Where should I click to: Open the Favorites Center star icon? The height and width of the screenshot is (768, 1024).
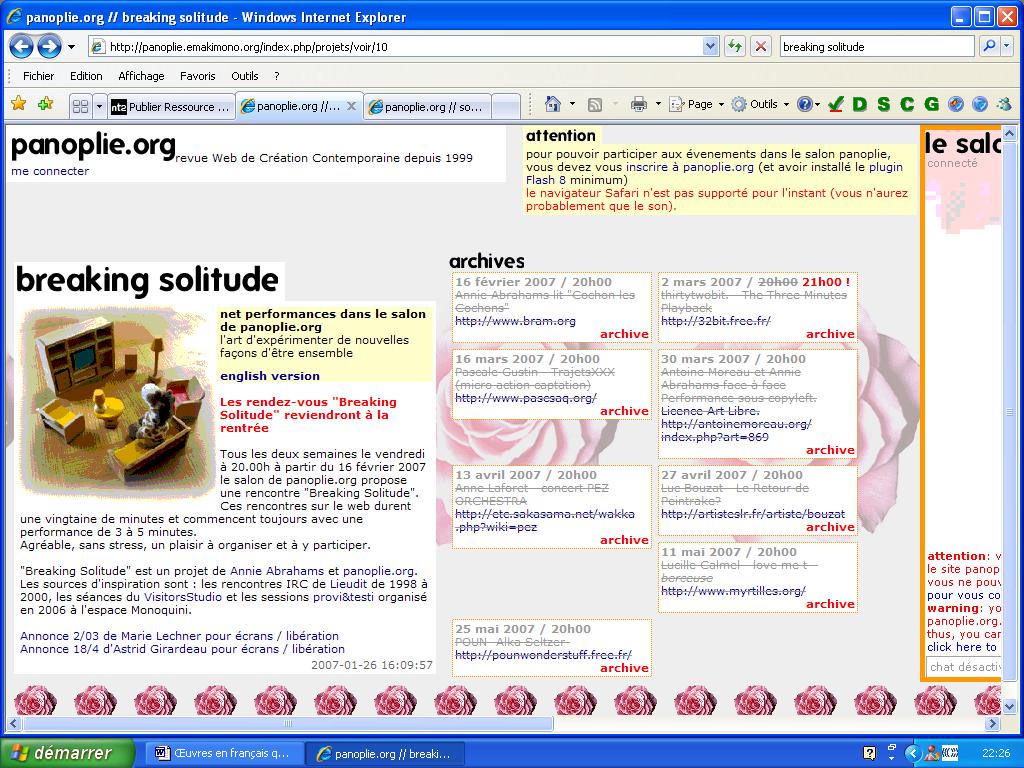pos(19,104)
